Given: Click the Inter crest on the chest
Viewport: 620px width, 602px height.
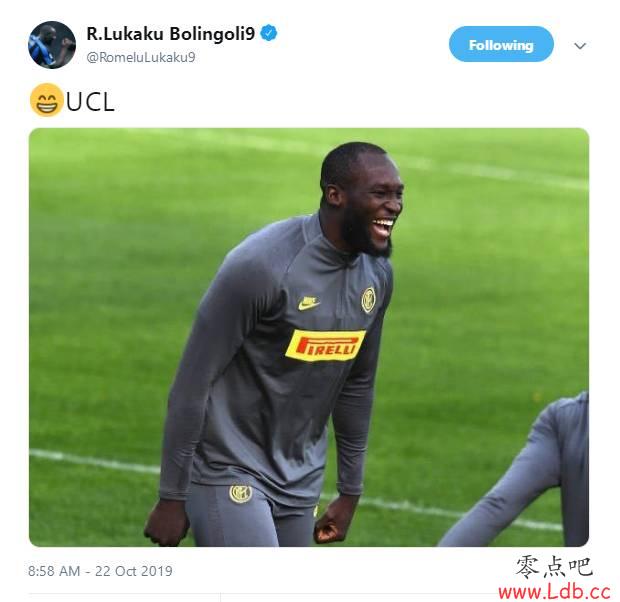Looking at the screenshot, I should (x=369, y=299).
